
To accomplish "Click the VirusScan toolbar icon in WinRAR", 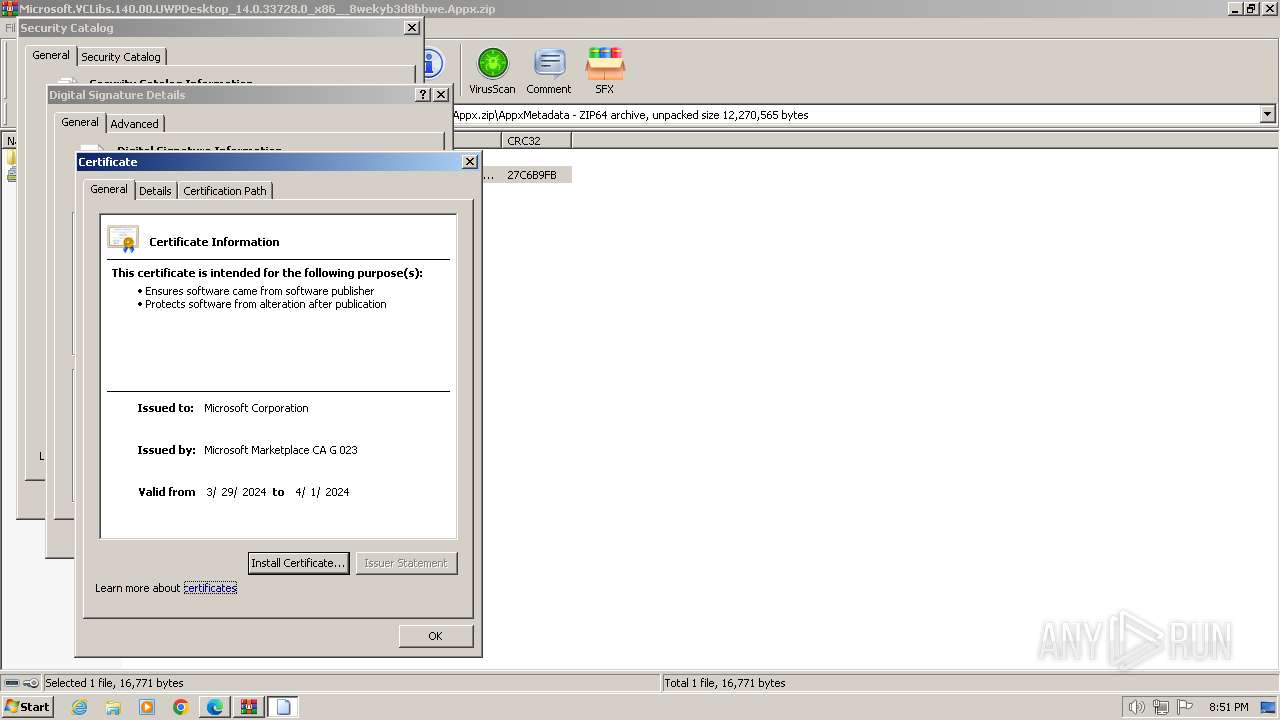I will tap(492, 71).
